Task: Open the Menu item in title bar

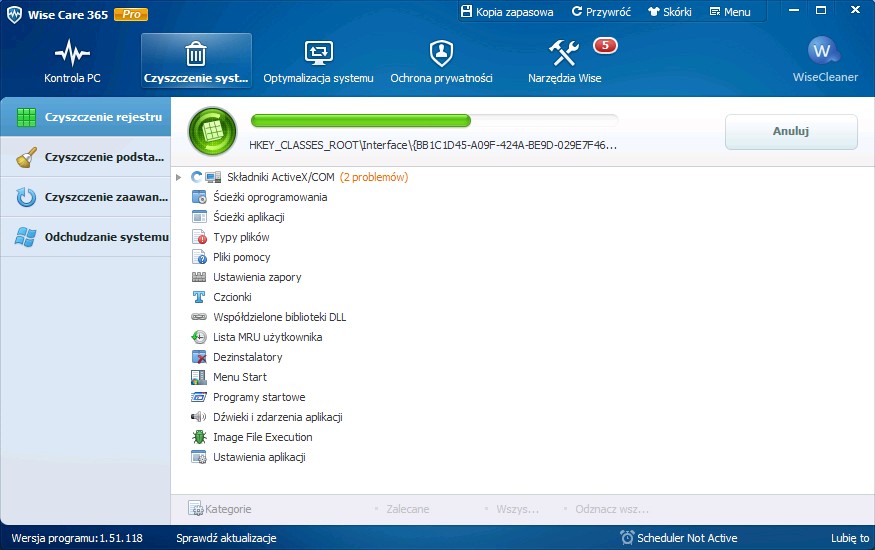Action: [730, 12]
